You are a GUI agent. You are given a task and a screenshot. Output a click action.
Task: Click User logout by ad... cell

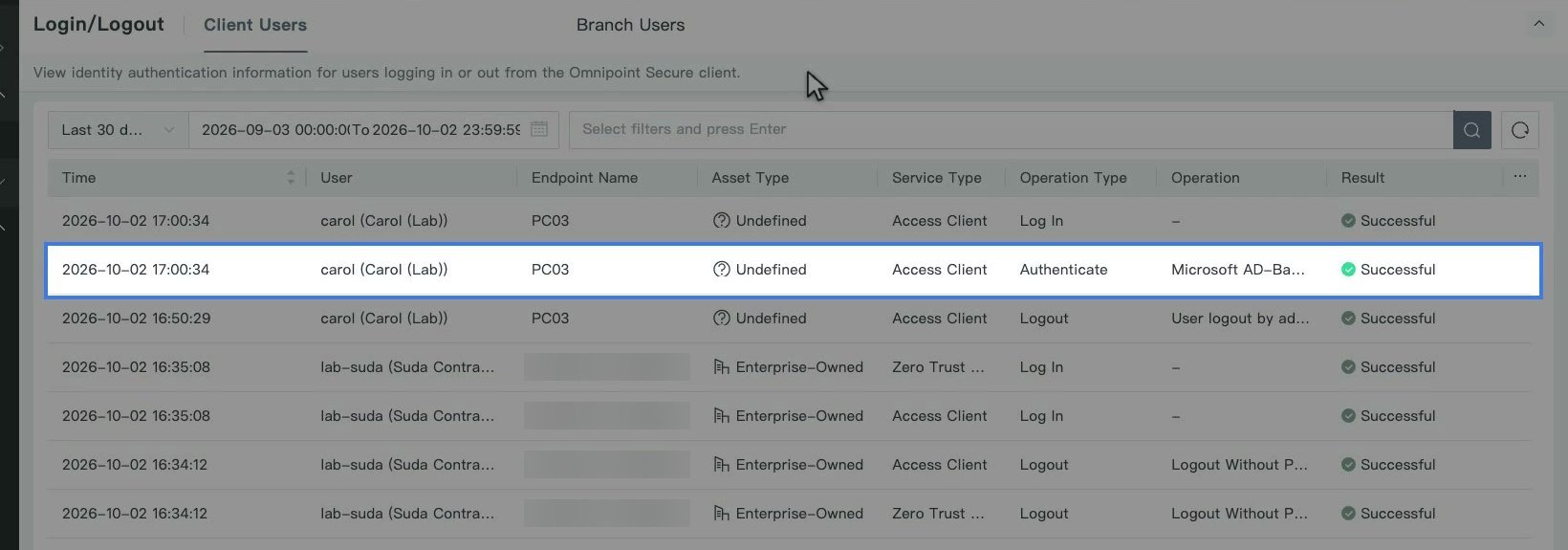coord(1240,319)
